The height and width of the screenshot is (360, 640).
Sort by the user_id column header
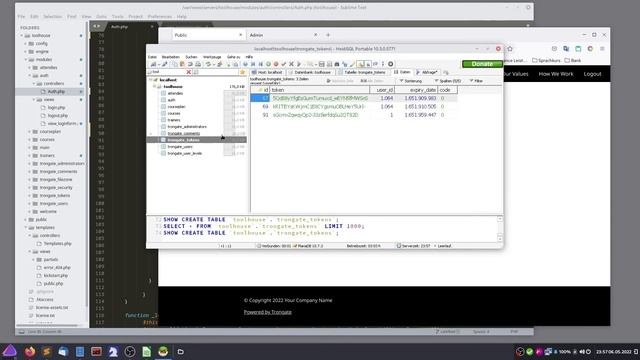(x=382, y=90)
